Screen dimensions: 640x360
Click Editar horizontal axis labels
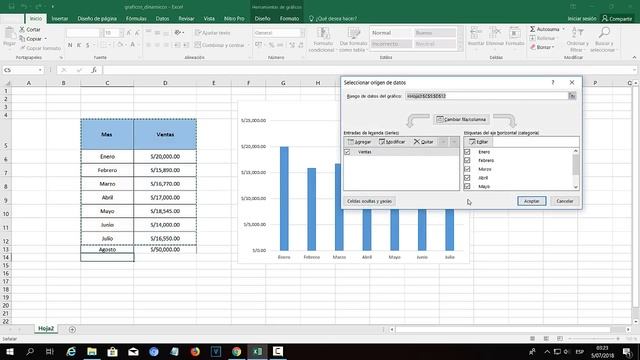click(x=478, y=142)
